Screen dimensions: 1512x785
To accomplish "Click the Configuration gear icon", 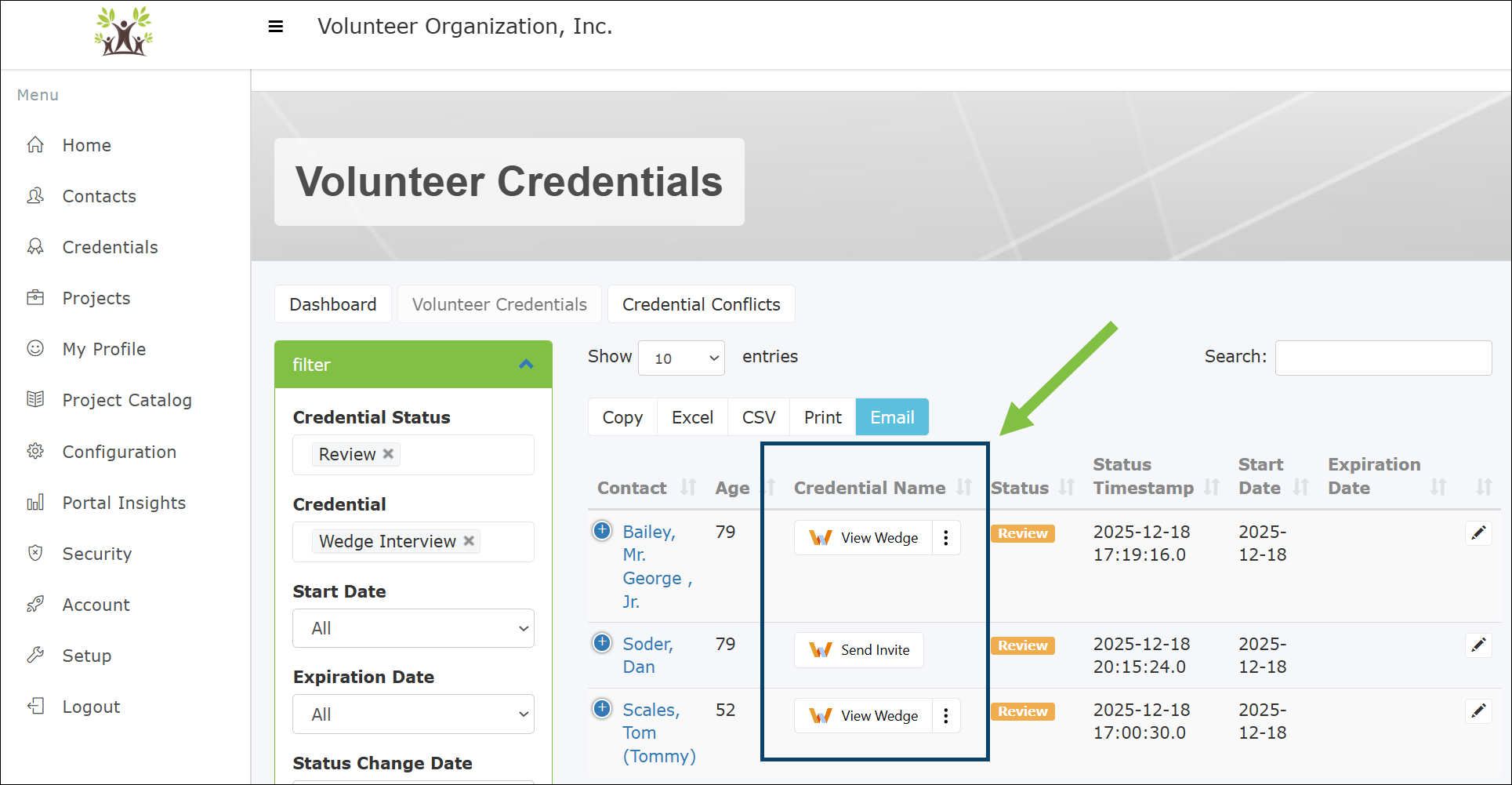I will 35,451.
